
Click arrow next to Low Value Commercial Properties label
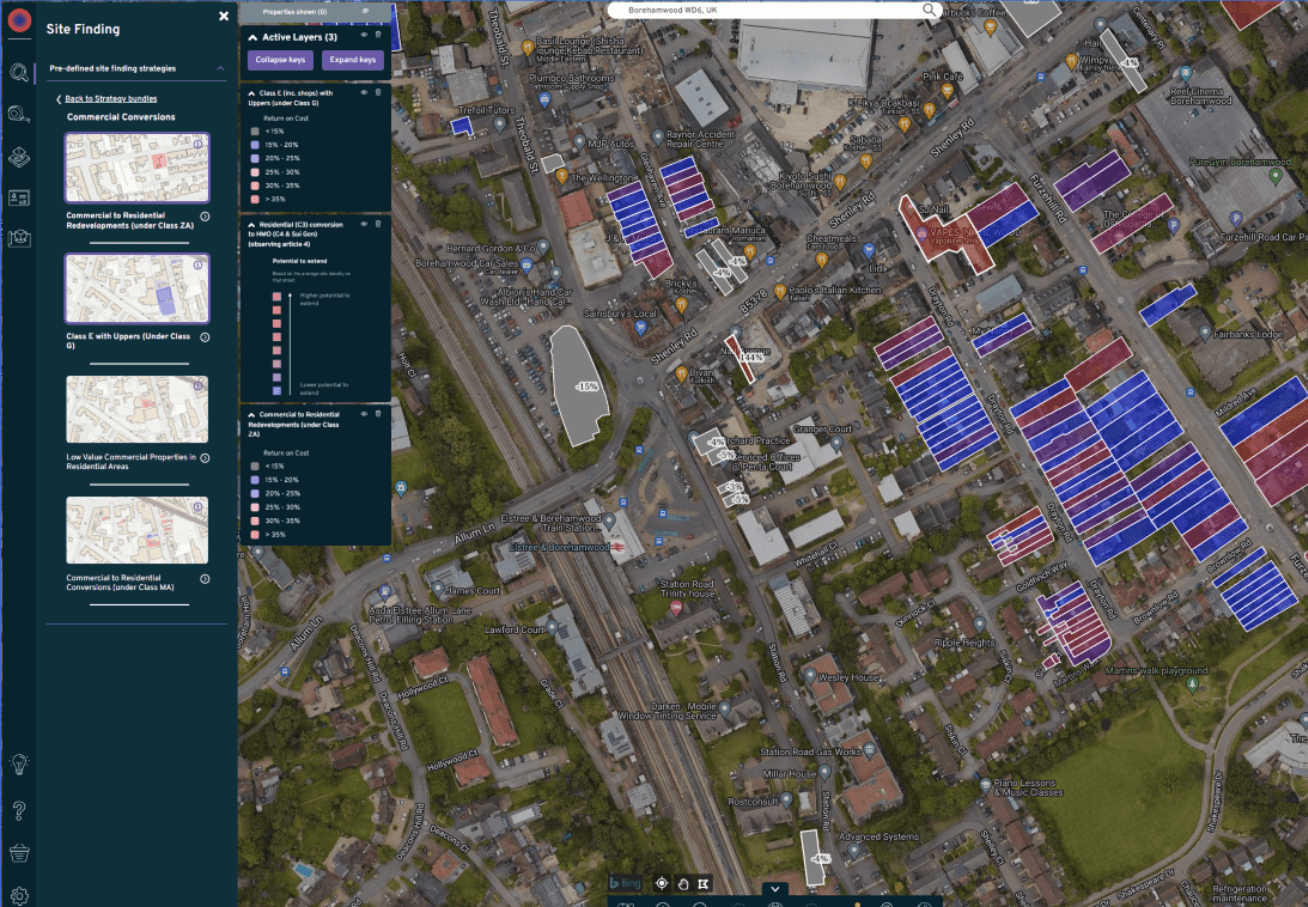click(205, 458)
